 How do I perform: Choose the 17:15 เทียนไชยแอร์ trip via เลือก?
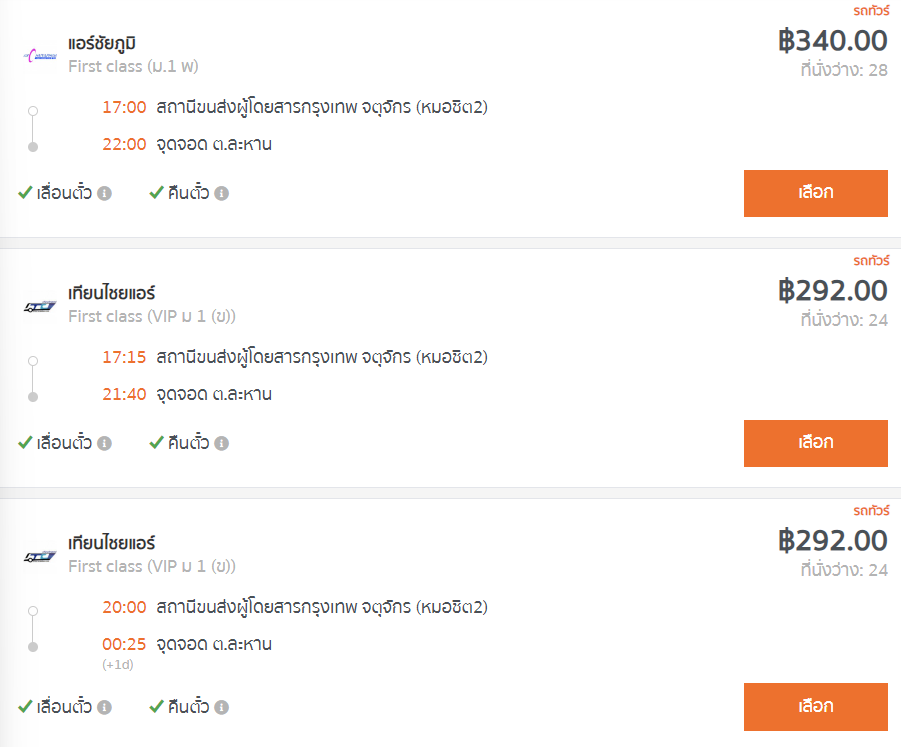[815, 443]
